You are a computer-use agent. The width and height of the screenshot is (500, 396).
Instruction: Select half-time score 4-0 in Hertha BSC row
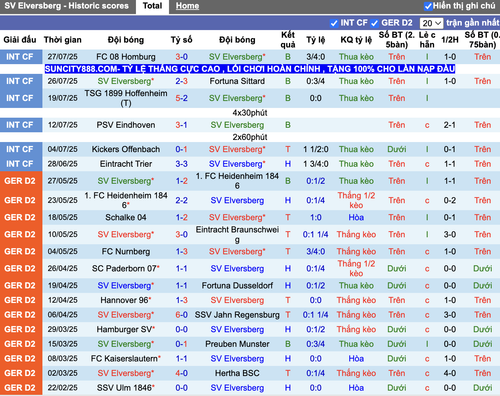(x=450, y=373)
